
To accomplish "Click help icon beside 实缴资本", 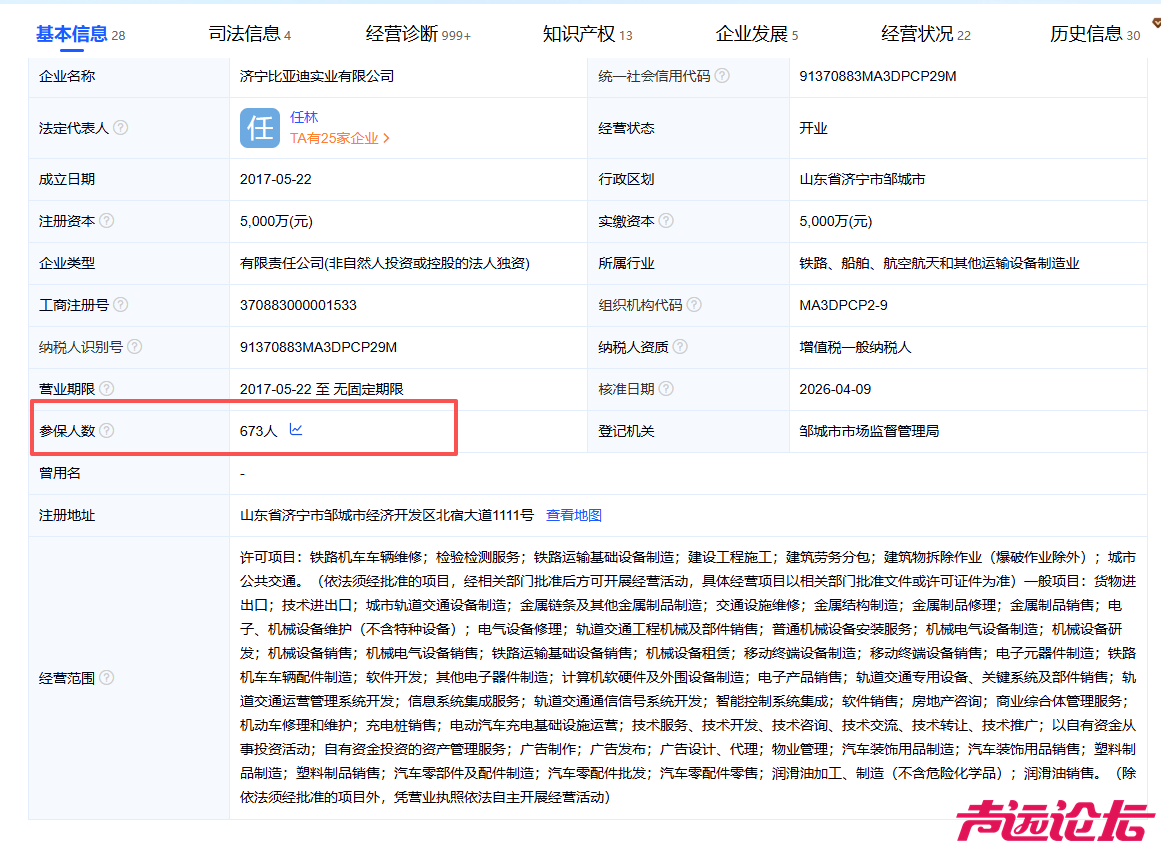I will click(x=666, y=221).
